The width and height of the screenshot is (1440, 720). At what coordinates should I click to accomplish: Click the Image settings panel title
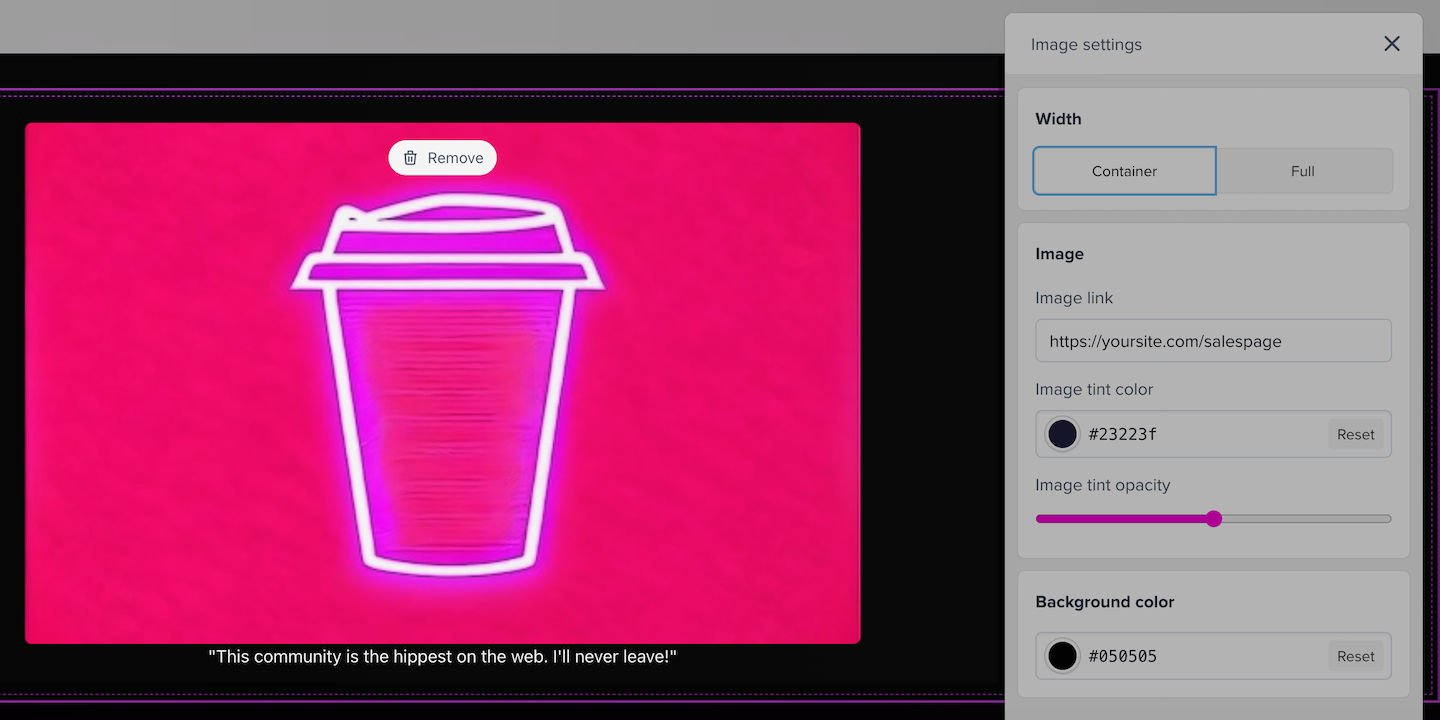(1086, 44)
